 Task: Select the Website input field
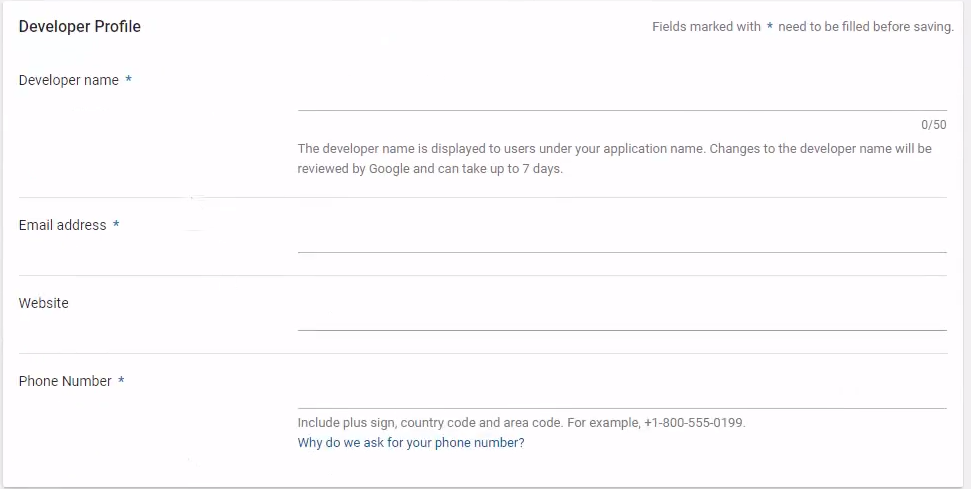pyautogui.click(x=621, y=317)
